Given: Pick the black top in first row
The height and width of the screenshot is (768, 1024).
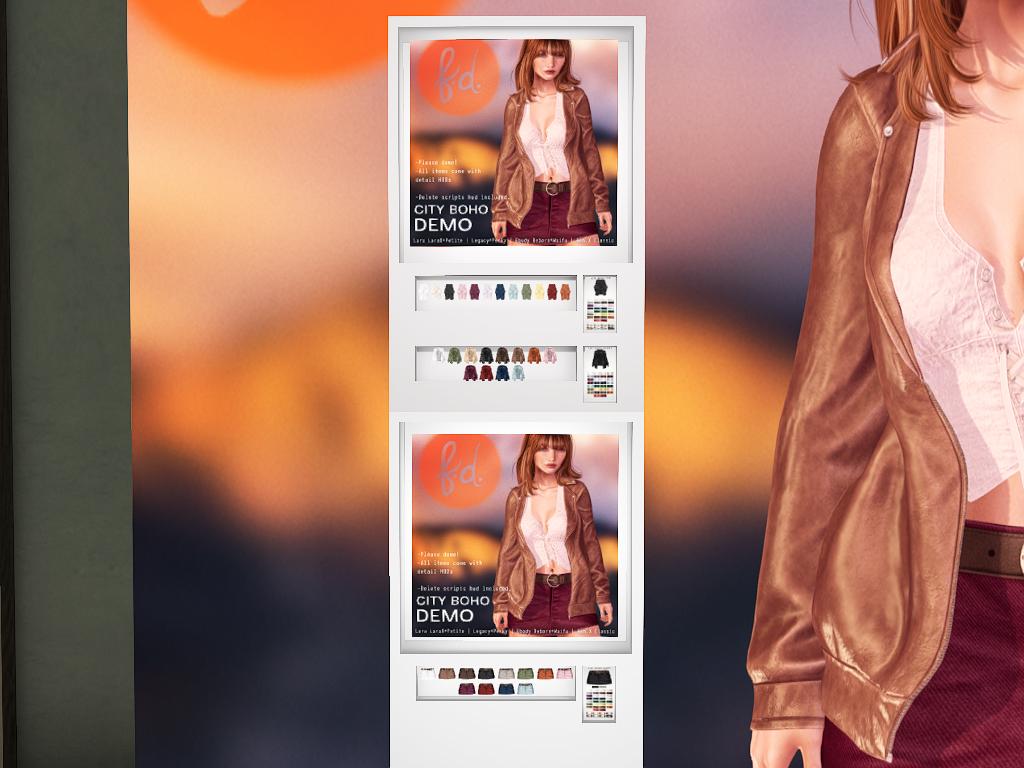Looking at the screenshot, I should coord(449,292).
